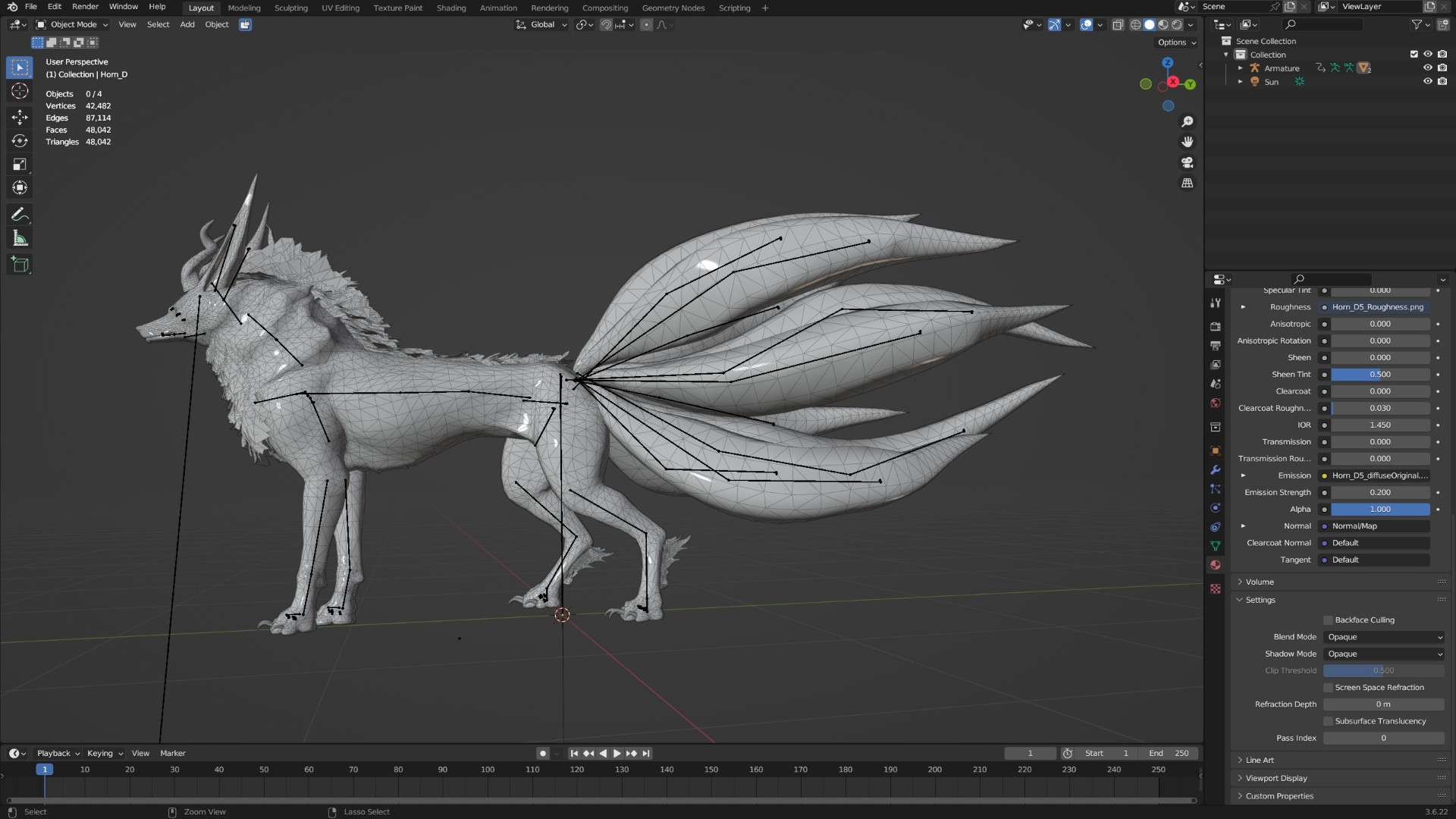Hide the Sun in viewport
The height and width of the screenshot is (819, 1456).
click(1428, 82)
